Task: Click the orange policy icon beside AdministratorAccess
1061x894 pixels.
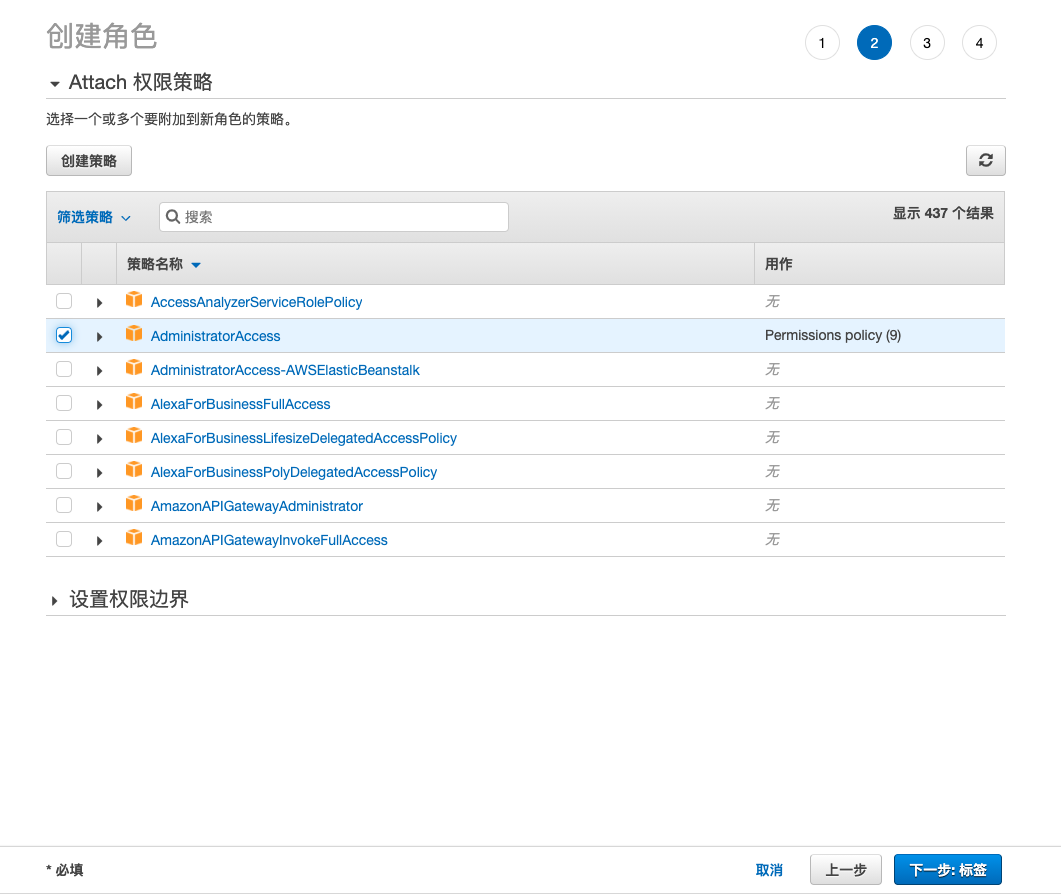Action: (134, 335)
